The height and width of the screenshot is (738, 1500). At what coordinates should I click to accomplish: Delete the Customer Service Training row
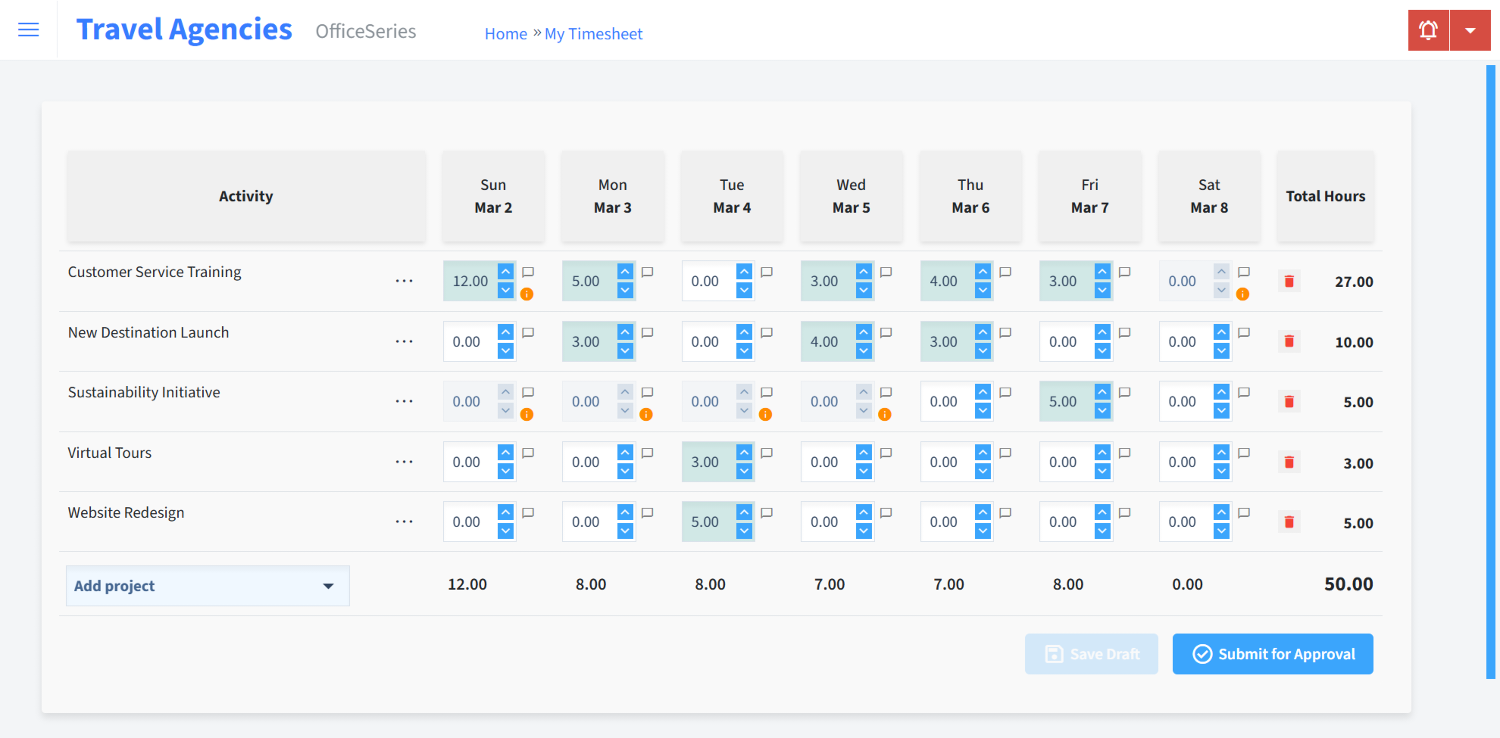1288,281
